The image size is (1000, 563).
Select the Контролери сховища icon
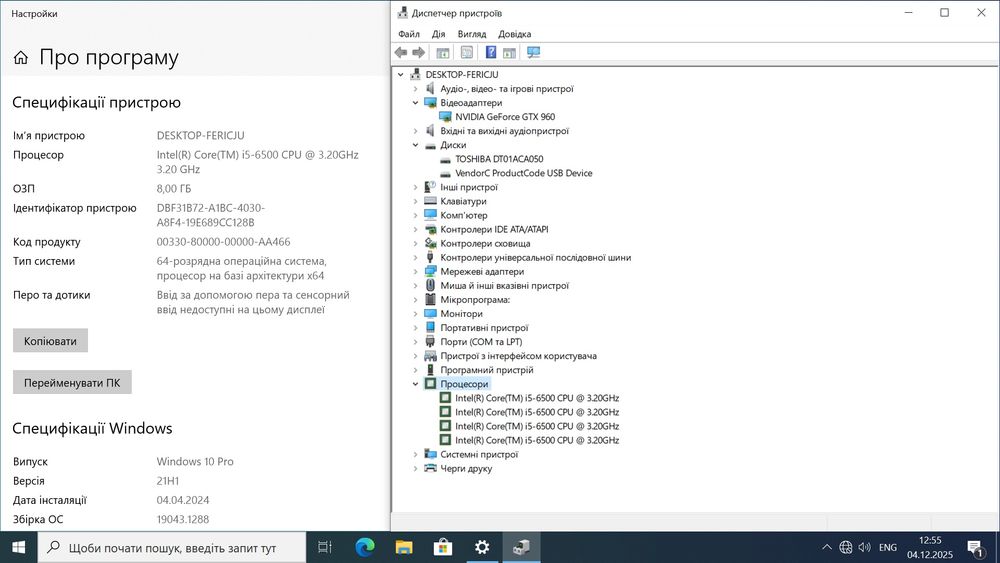click(430, 243)
